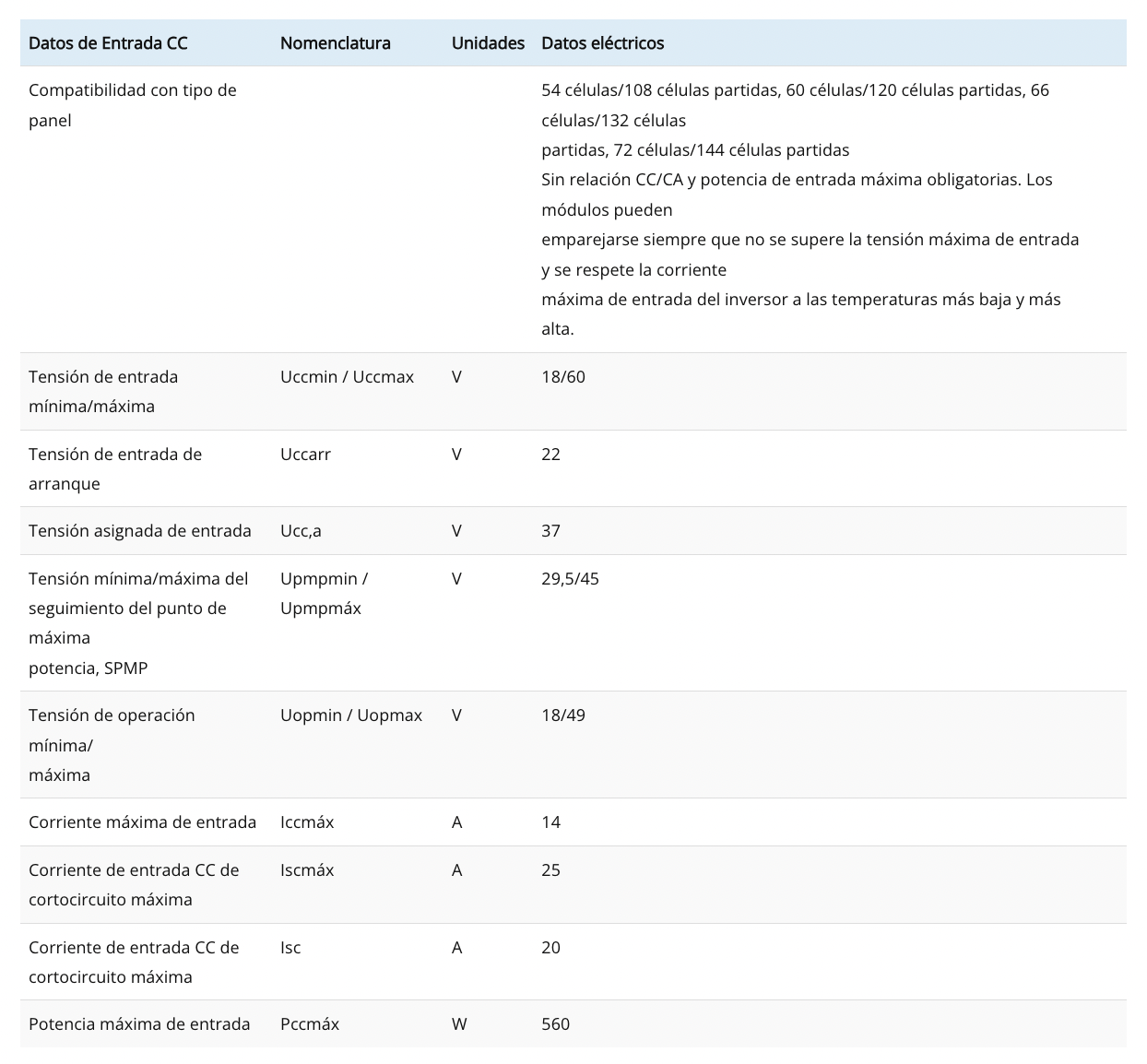The height and width of the screenshot is (1064, 1147).
Task: Click the 'A' unit in Isc row
Action: (x=457, y=948)
